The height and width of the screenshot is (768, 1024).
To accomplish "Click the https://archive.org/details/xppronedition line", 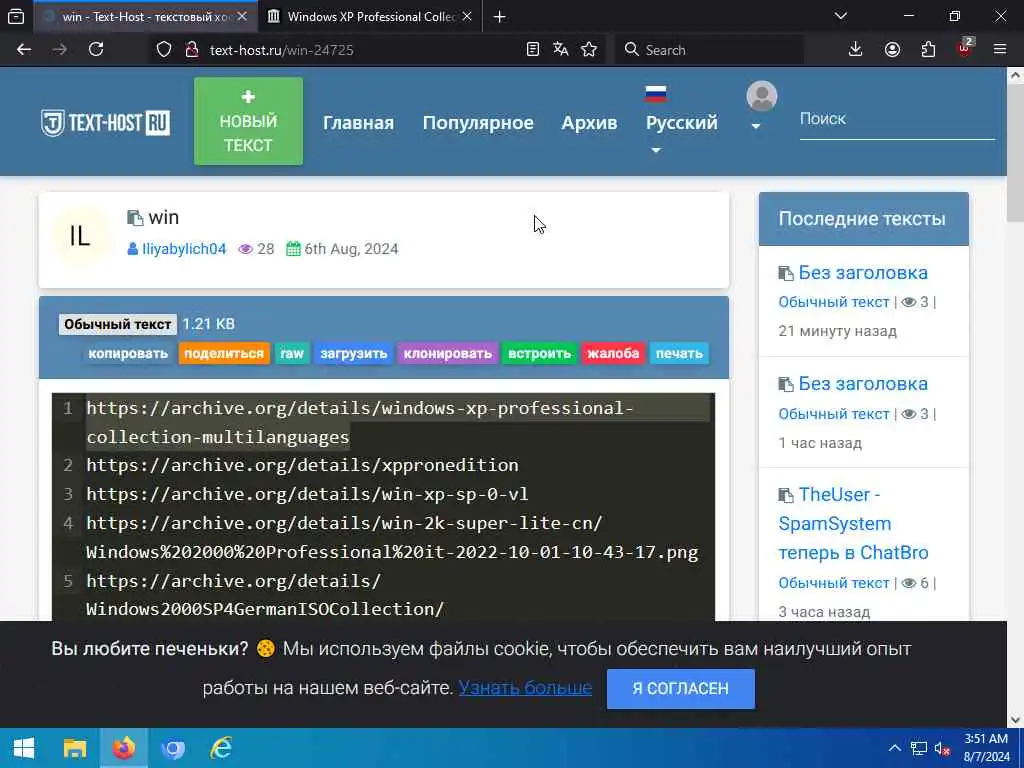I will tap(302, 465).
